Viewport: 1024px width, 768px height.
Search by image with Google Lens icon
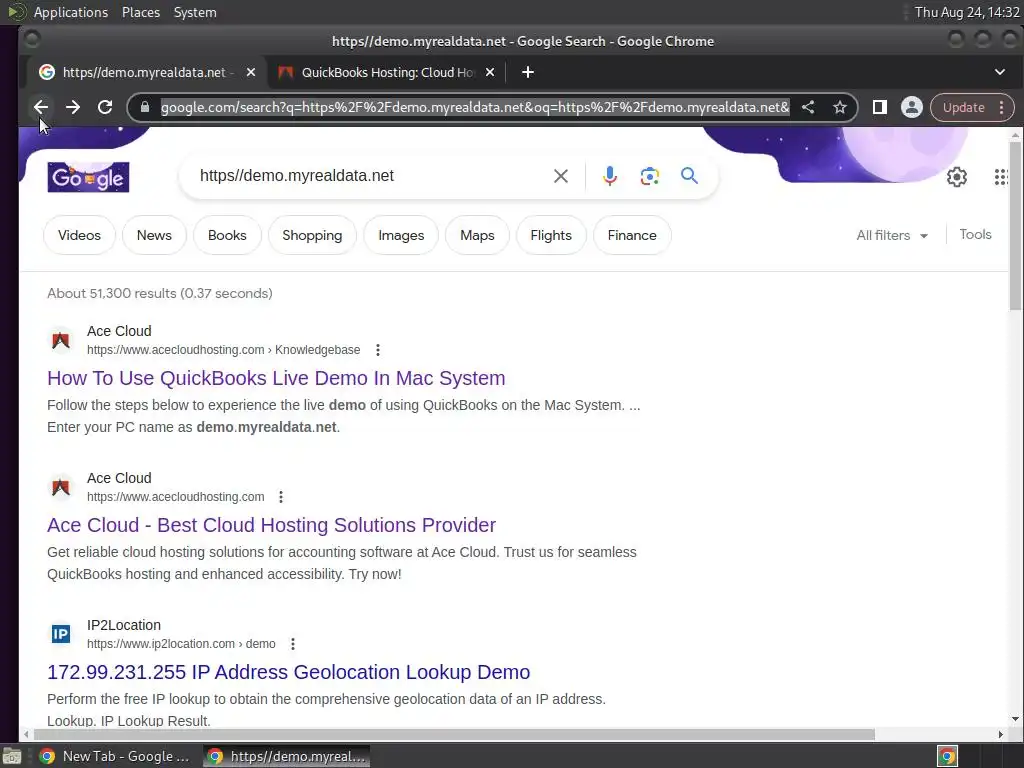tap(649, 176)
